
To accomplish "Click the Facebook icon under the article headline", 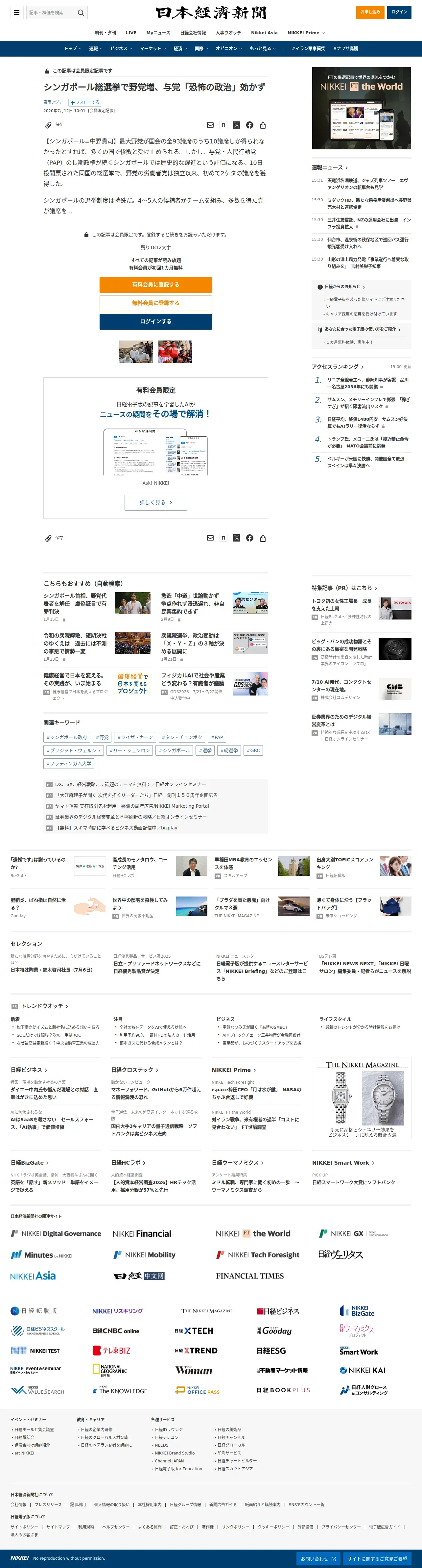I will [250, 125].
